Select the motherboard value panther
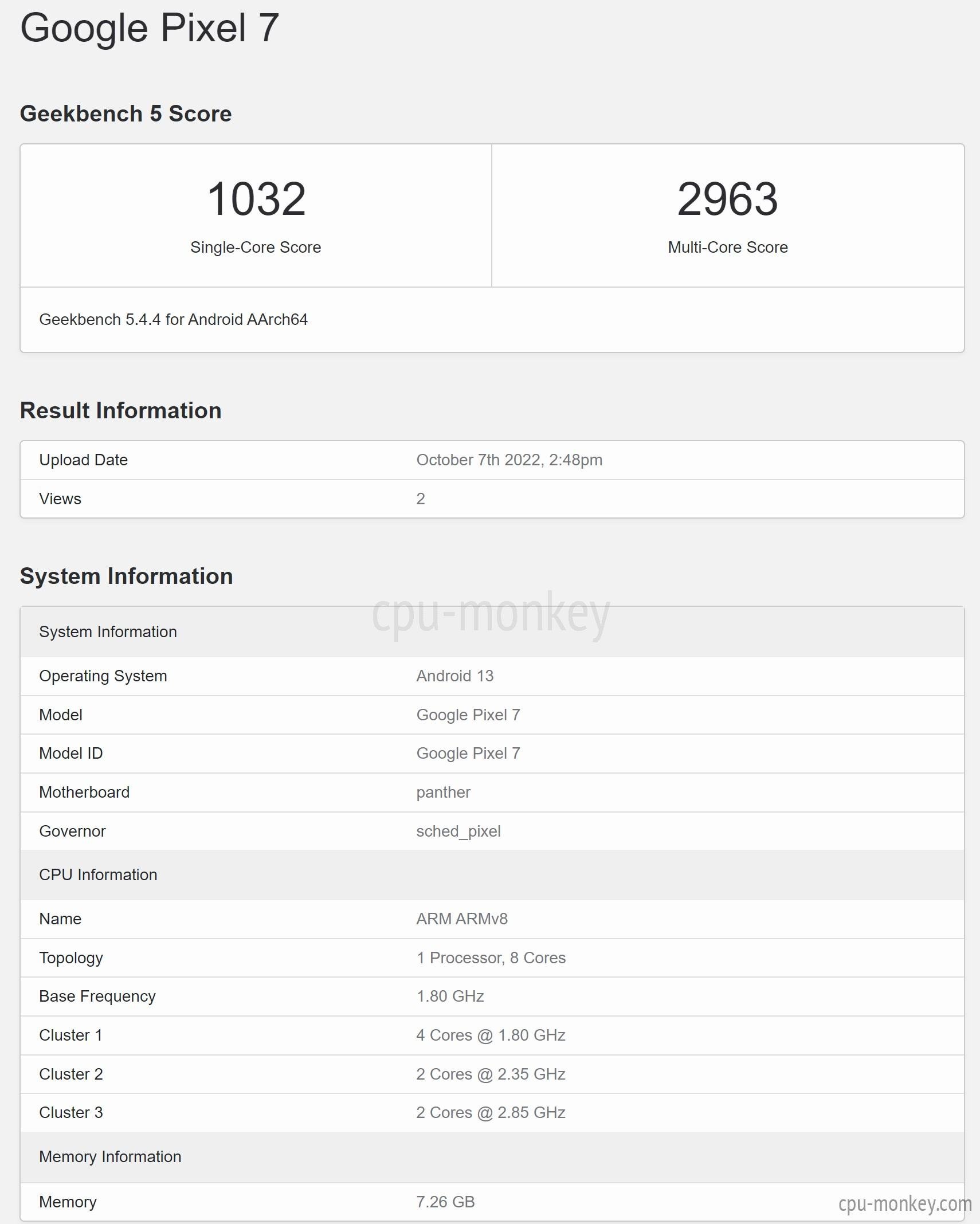The height and width of the screenshot is (1224, 980). (x=443, y=793)
